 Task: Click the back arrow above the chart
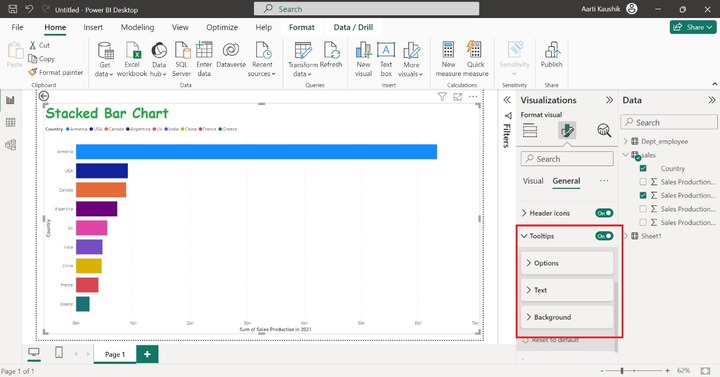(44, 96)
